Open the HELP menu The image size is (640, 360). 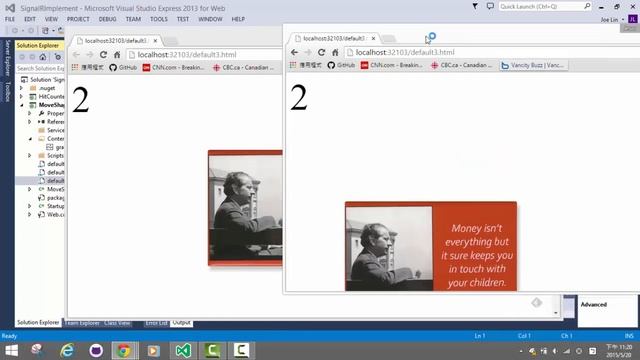tap(238, 19)
